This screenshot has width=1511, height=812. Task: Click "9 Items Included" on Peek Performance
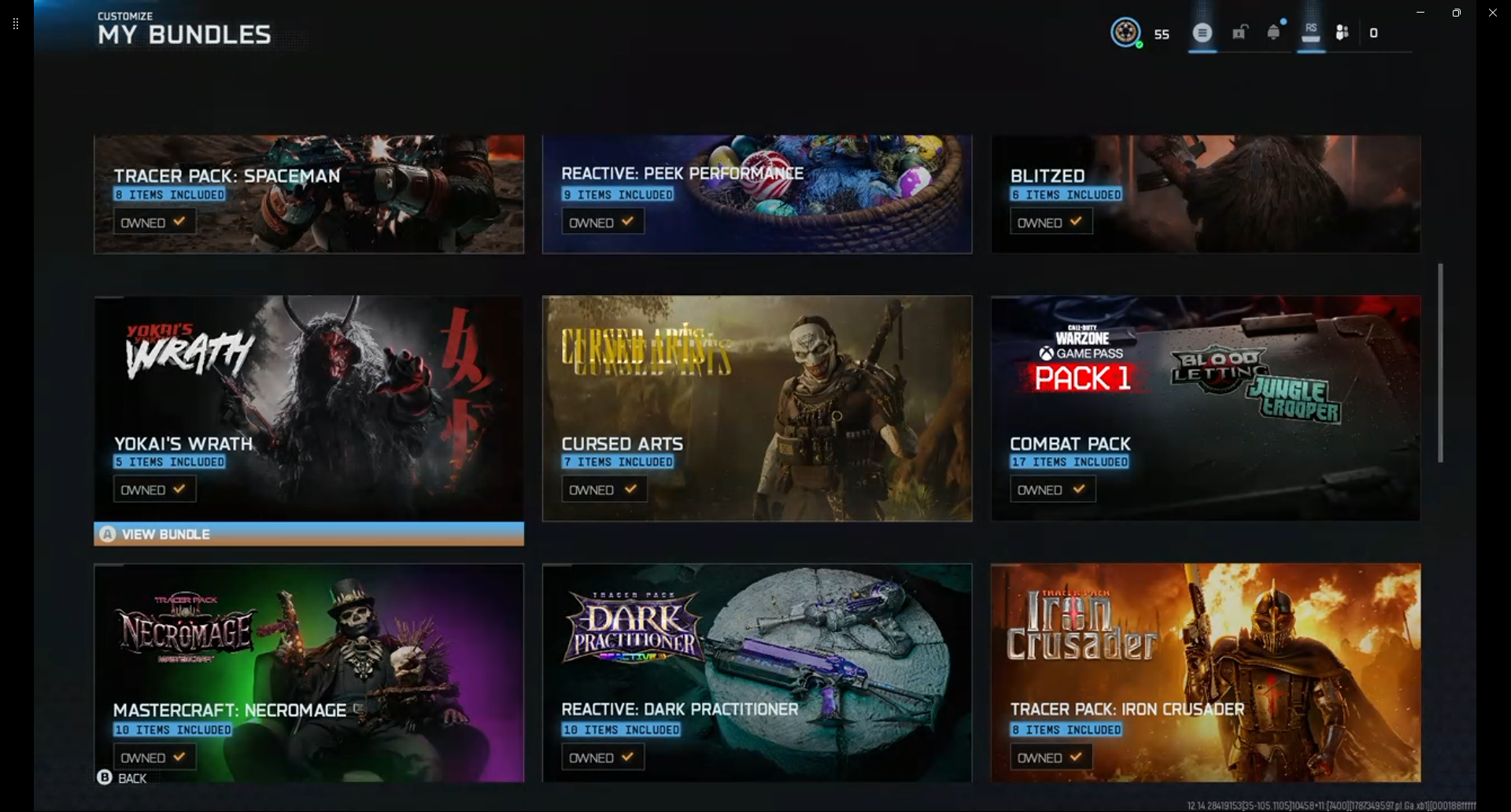pos(618,194)
